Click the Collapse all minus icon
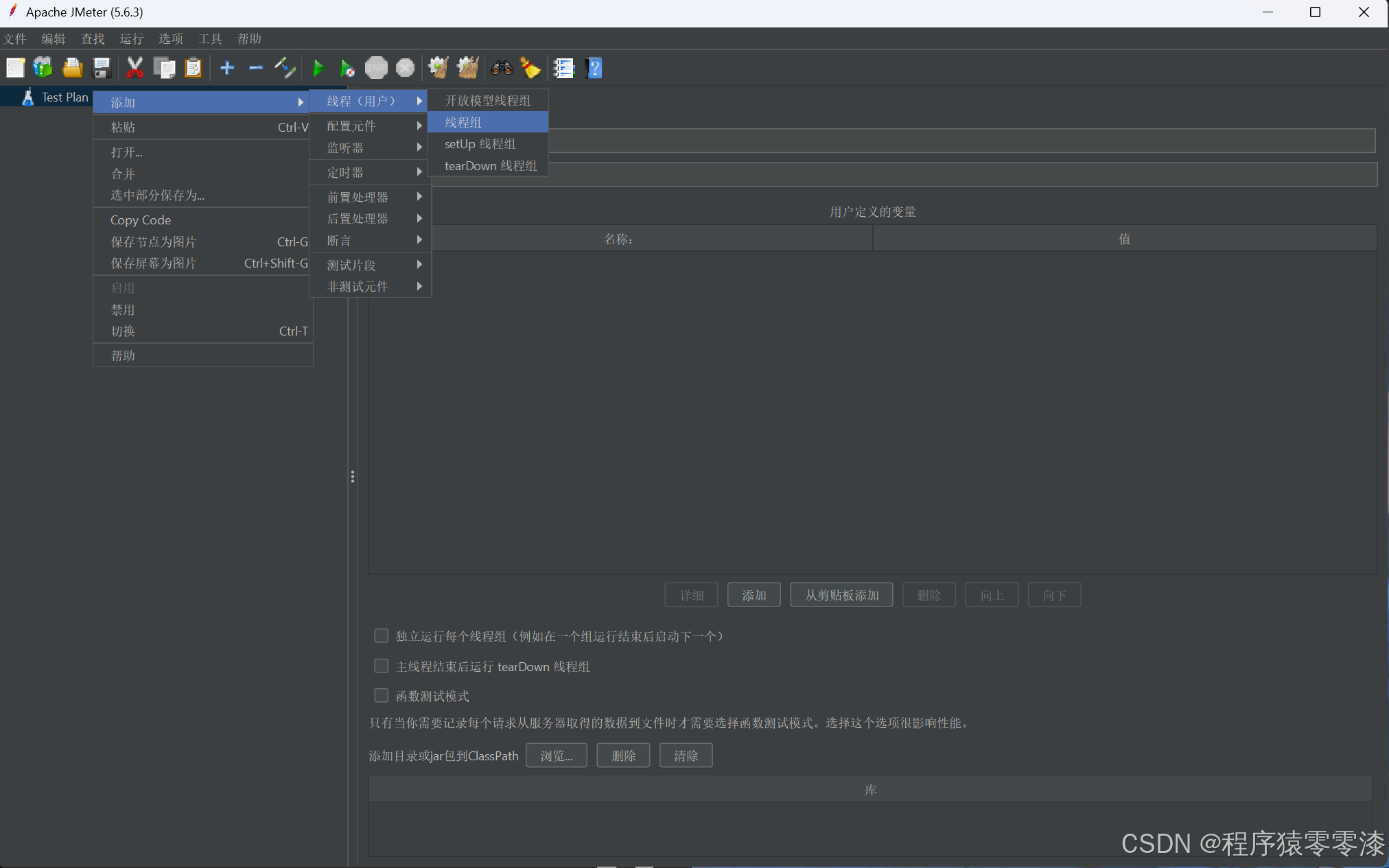 tap(256, 67)
